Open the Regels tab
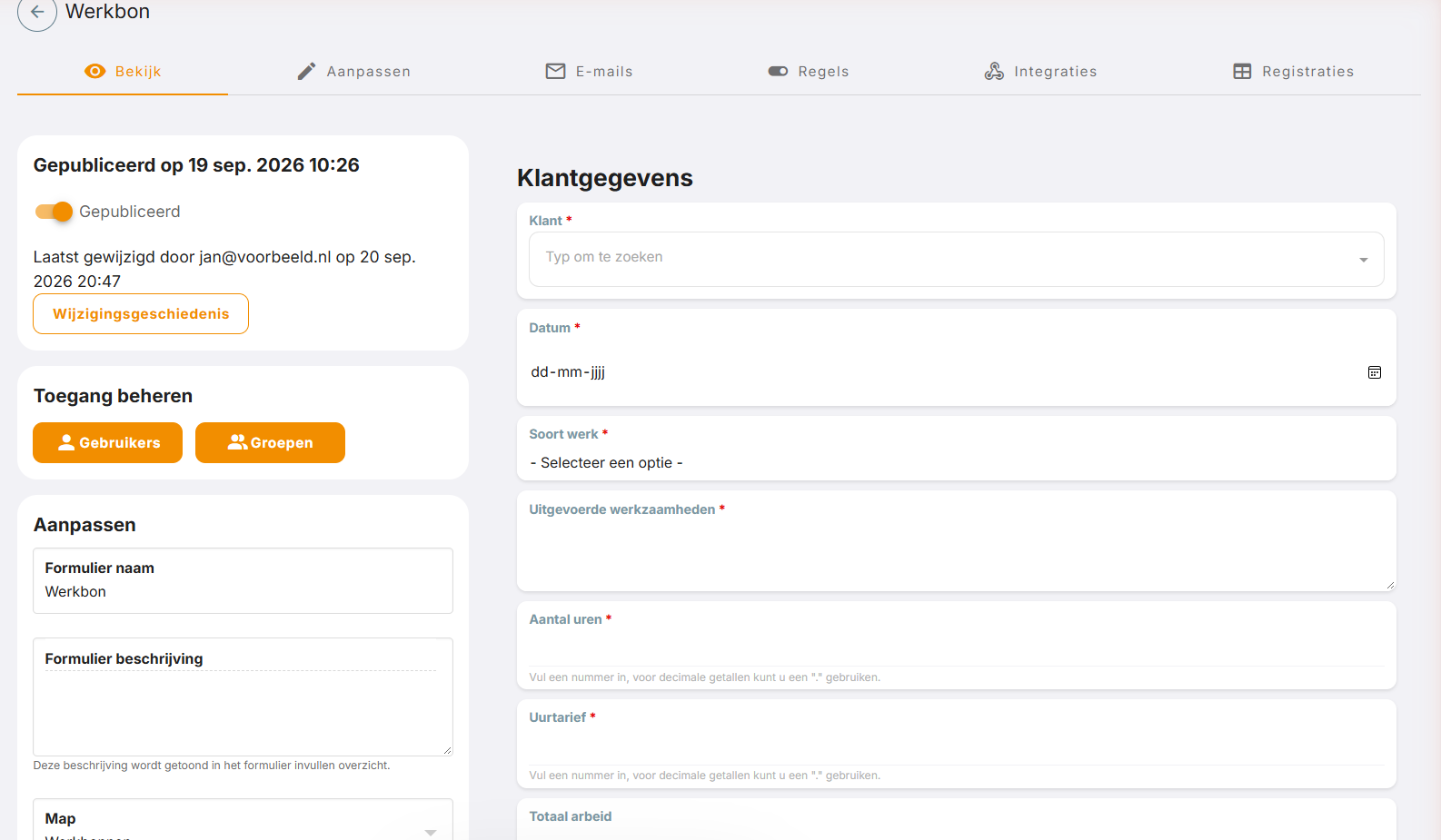The height and width of the screenshot is (840, 1441). (x=808, y=71)
